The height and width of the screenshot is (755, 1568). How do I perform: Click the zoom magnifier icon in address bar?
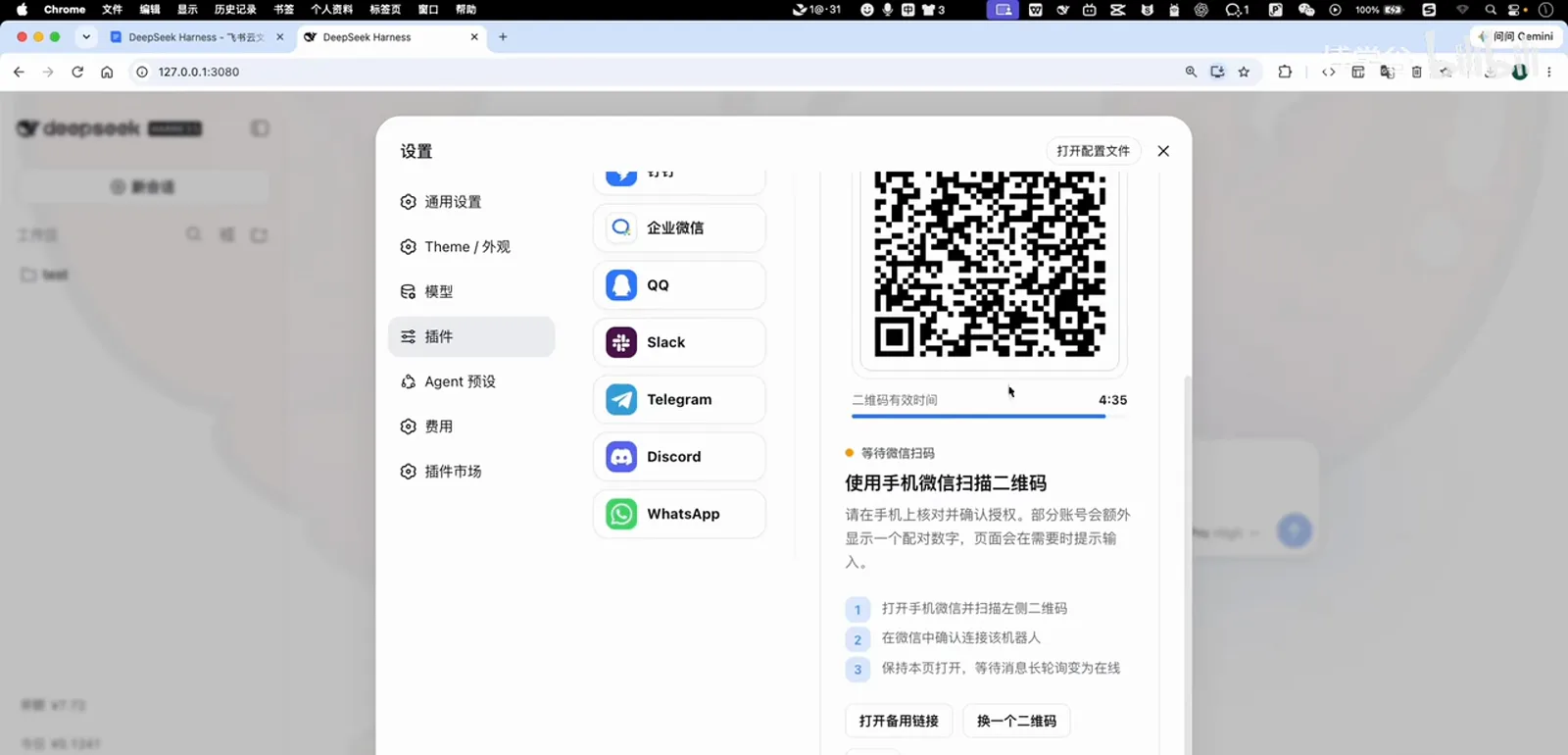click(1191, 72)
